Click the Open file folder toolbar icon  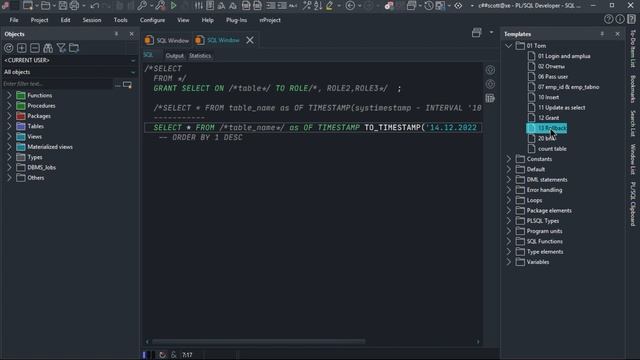[x=45, y=5]
